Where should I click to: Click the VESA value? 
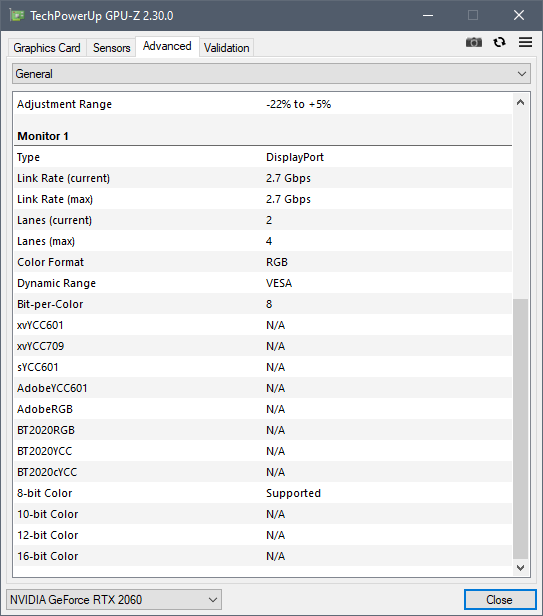click(279, 283)
